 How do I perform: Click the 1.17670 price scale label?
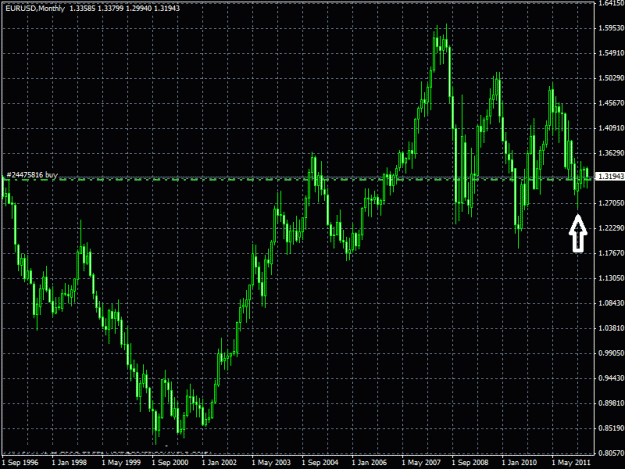pyautogui.click(x=611, y=253)
